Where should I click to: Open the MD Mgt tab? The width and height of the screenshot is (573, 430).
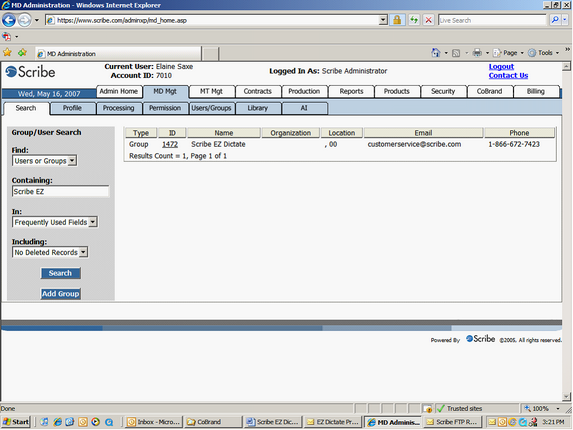coord(165,91)
